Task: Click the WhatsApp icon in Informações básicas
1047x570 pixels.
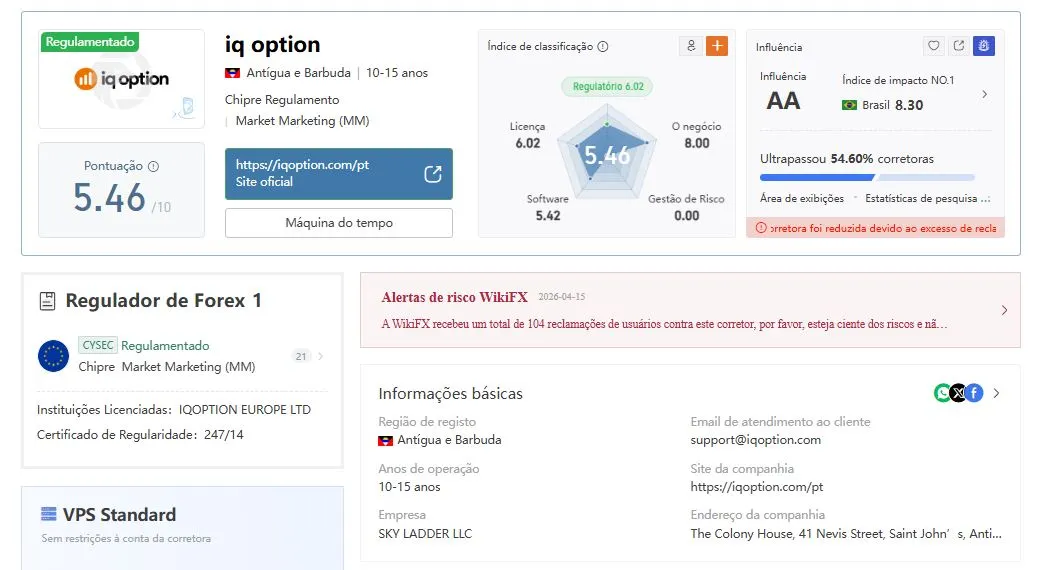Action: [942, 393]
